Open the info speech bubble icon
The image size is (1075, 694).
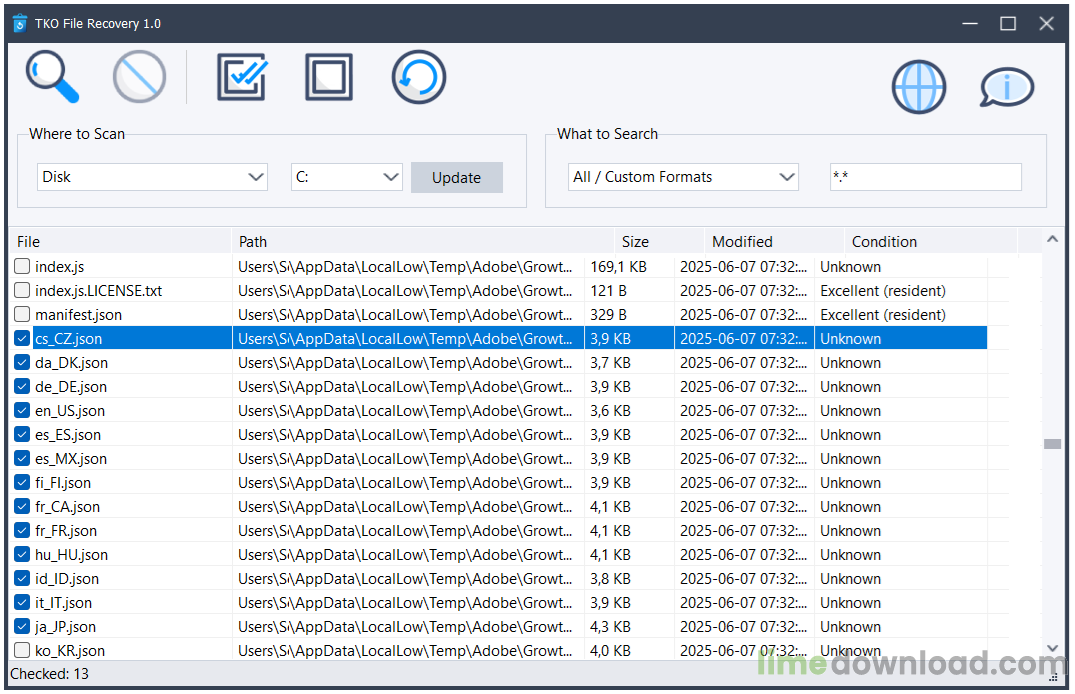(x=1006, y=88)
